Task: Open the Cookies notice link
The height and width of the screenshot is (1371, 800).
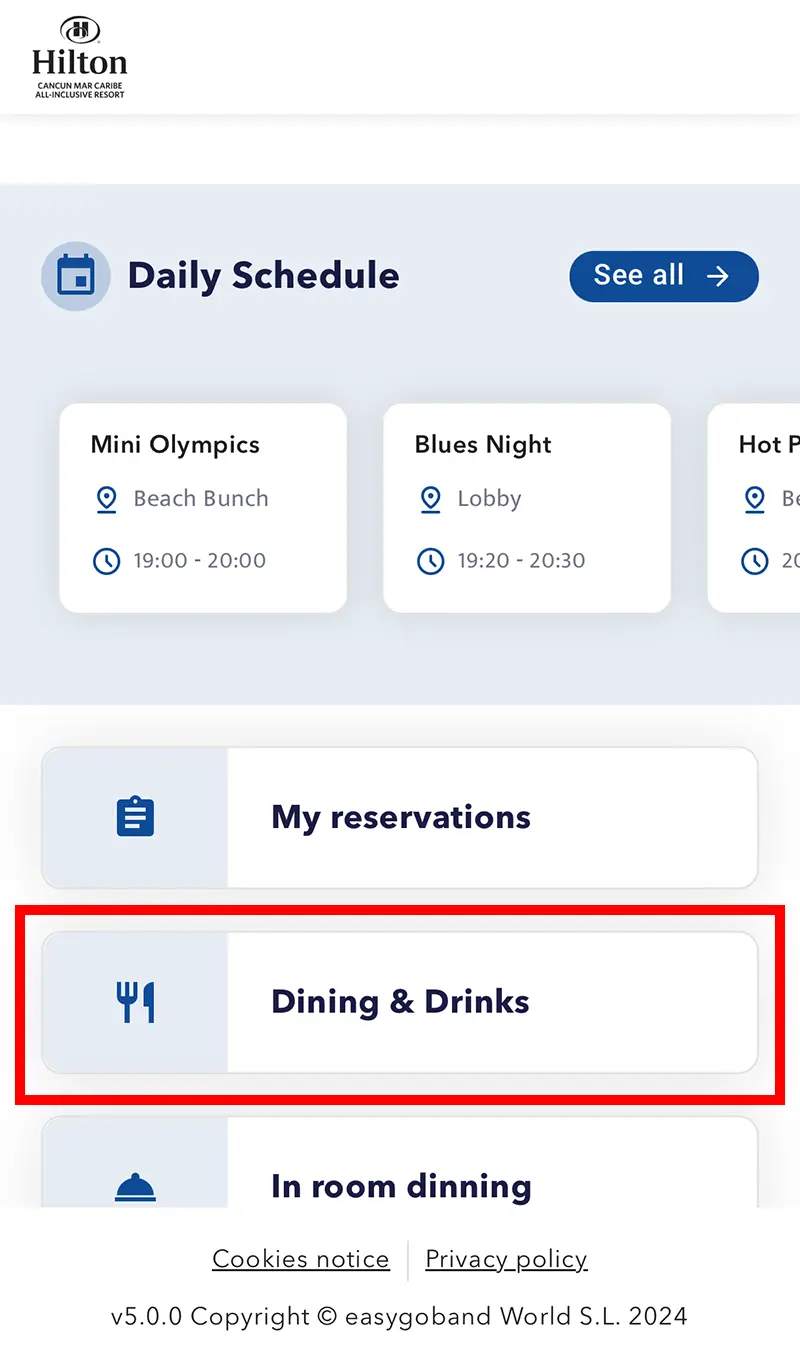Action: (301, 1259)
